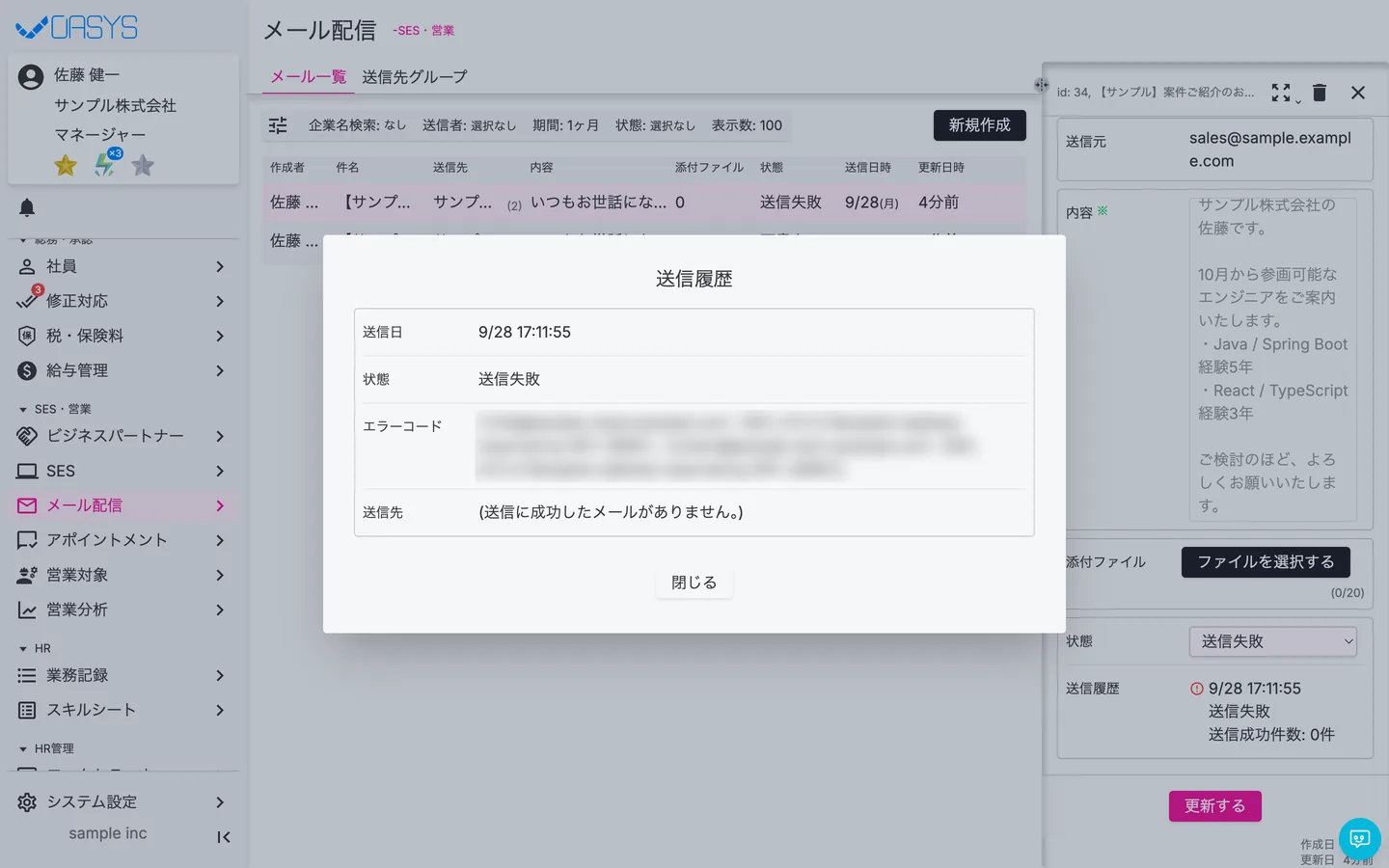The width and height of the screenshot is (1389, 868).
Task: Click the move handle on the detail panel
Action: click(x=1042, y=85)
